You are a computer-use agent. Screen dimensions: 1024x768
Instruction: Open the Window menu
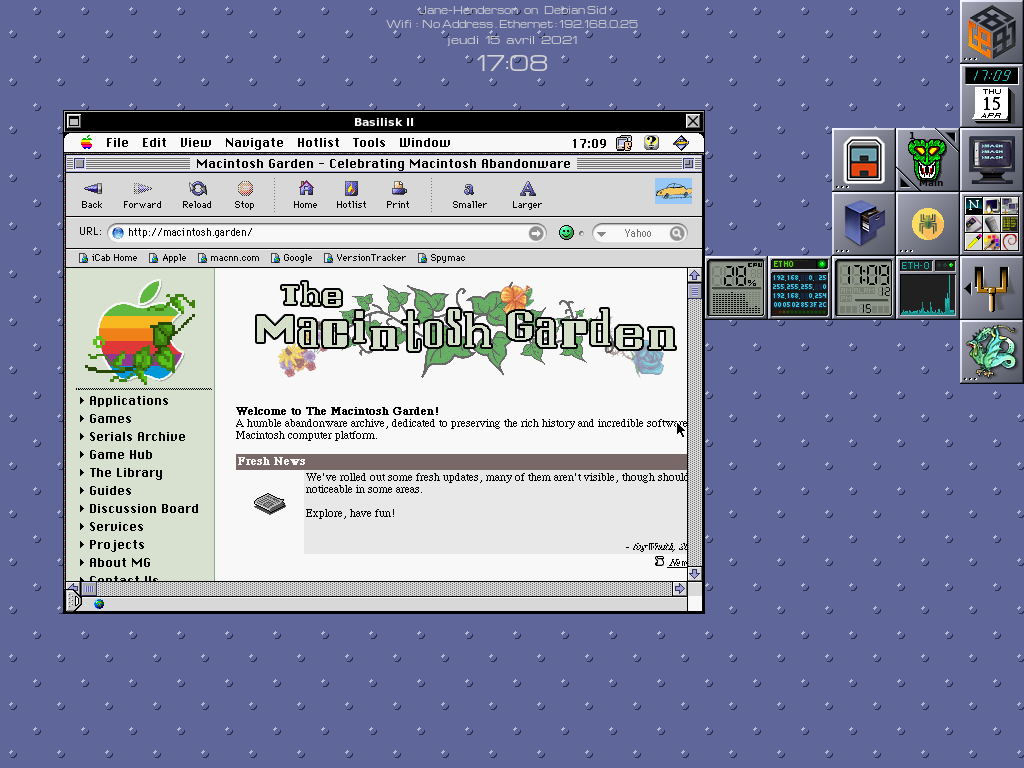coord(424,142)
